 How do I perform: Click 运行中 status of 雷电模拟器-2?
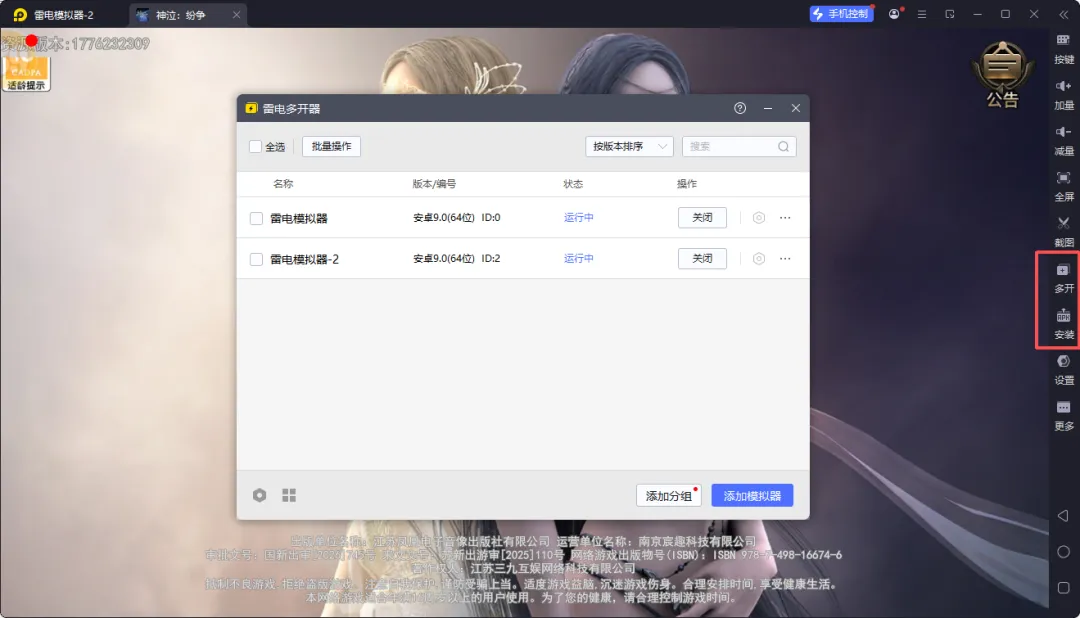tap(579, 258)
